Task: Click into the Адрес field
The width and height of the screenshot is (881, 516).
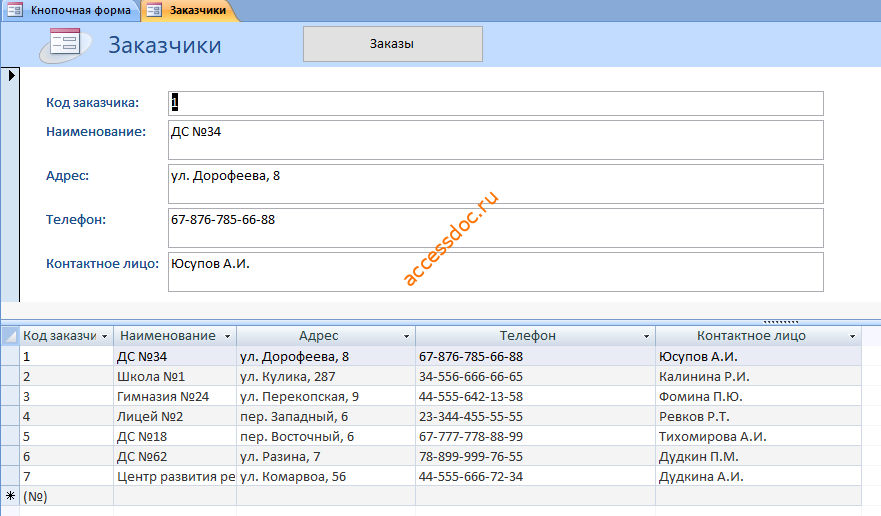Action: (496, 184)
